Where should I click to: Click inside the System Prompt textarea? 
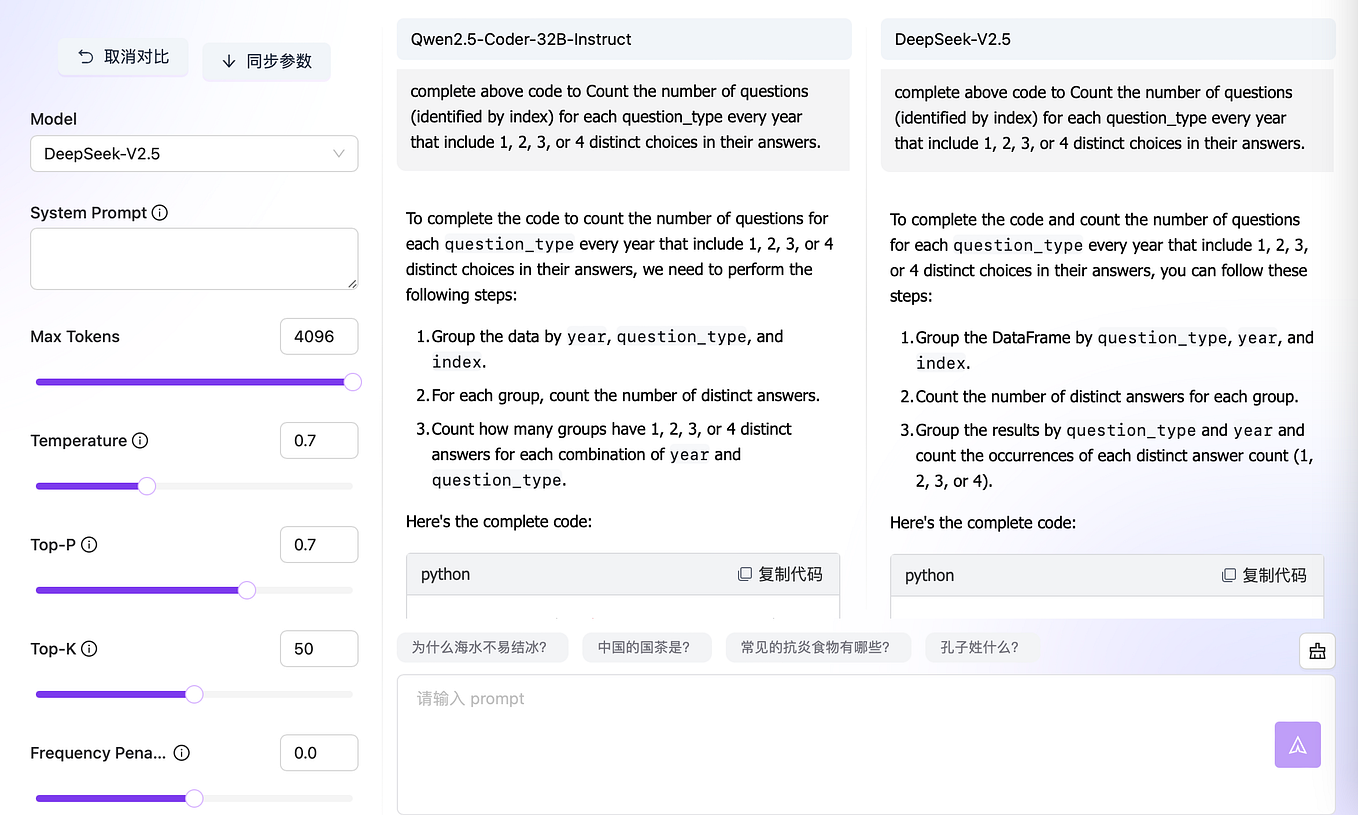[194, 258]
